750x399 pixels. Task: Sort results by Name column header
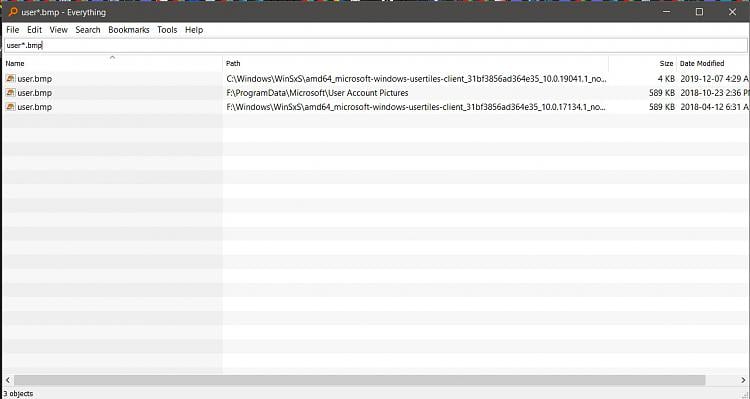click(112, 63)
